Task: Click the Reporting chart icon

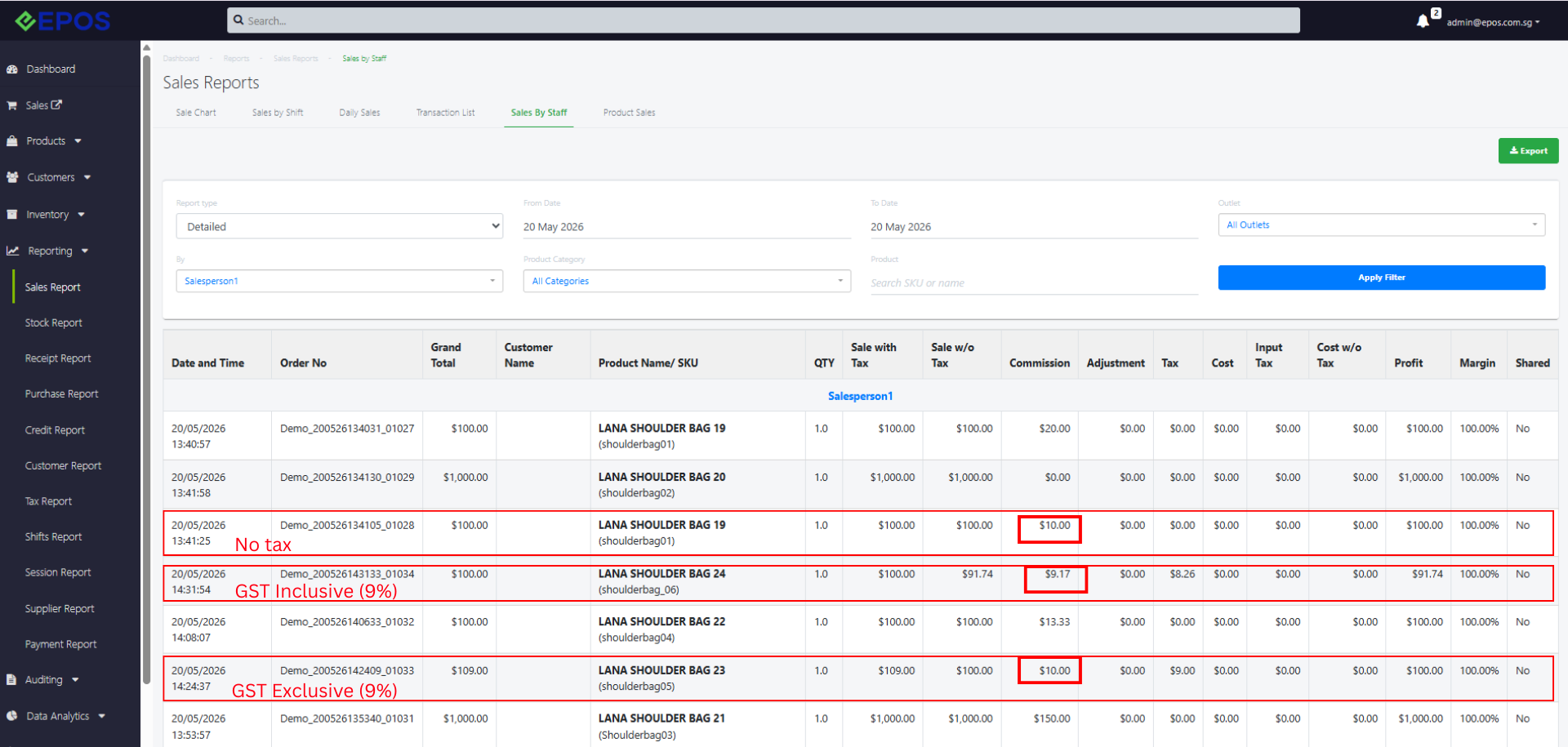Action: [x=12, y=251]
